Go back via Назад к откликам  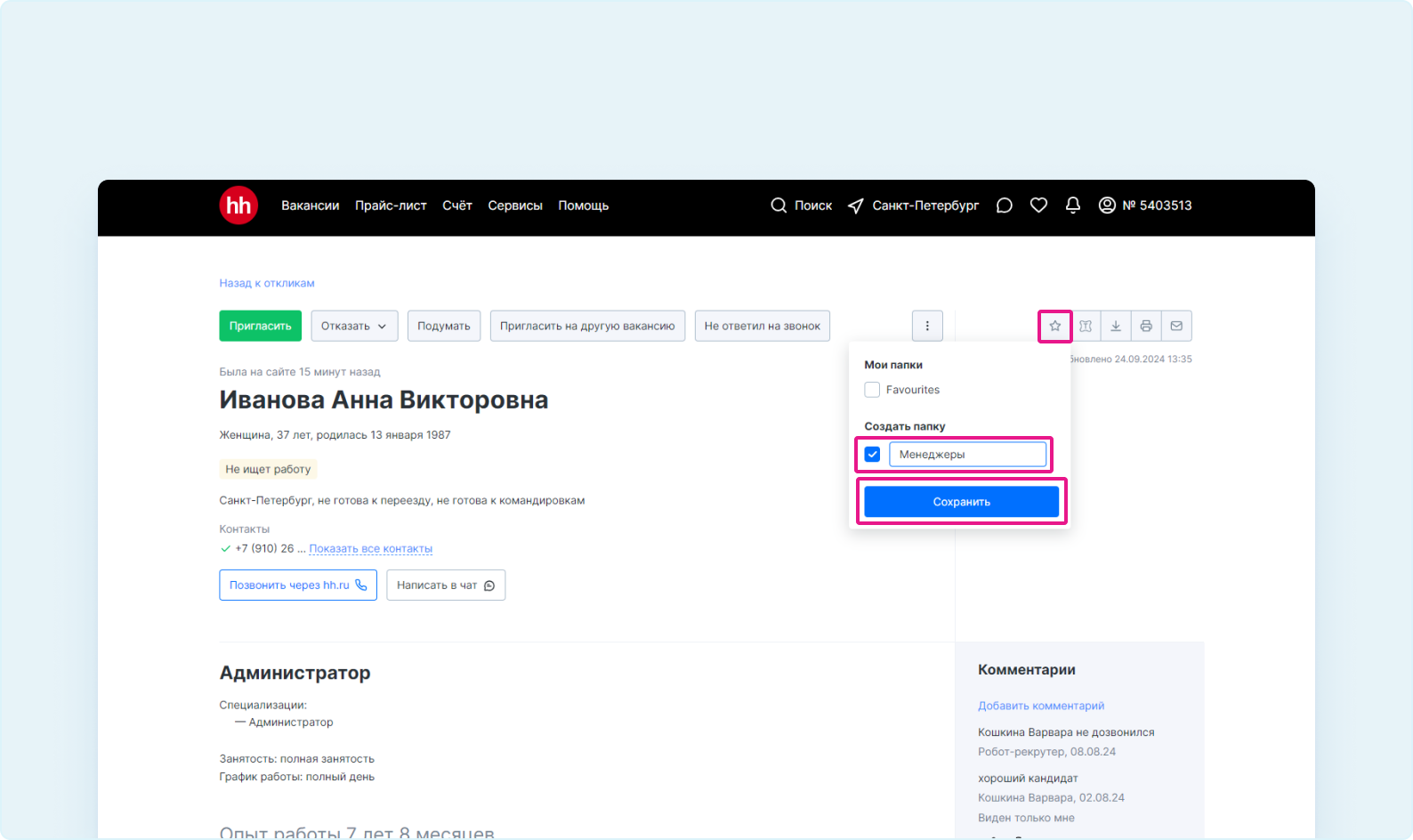(267, 283)
